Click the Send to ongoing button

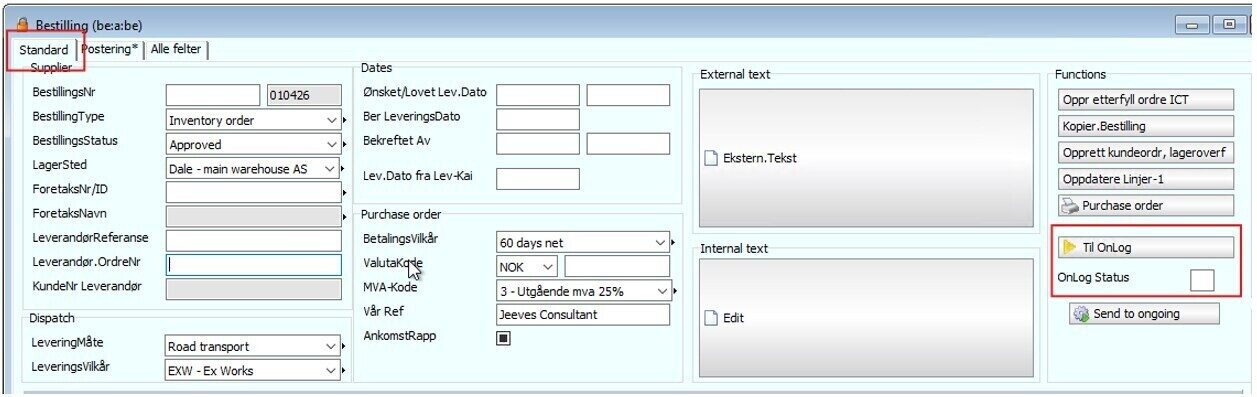tap(1144, 314)
